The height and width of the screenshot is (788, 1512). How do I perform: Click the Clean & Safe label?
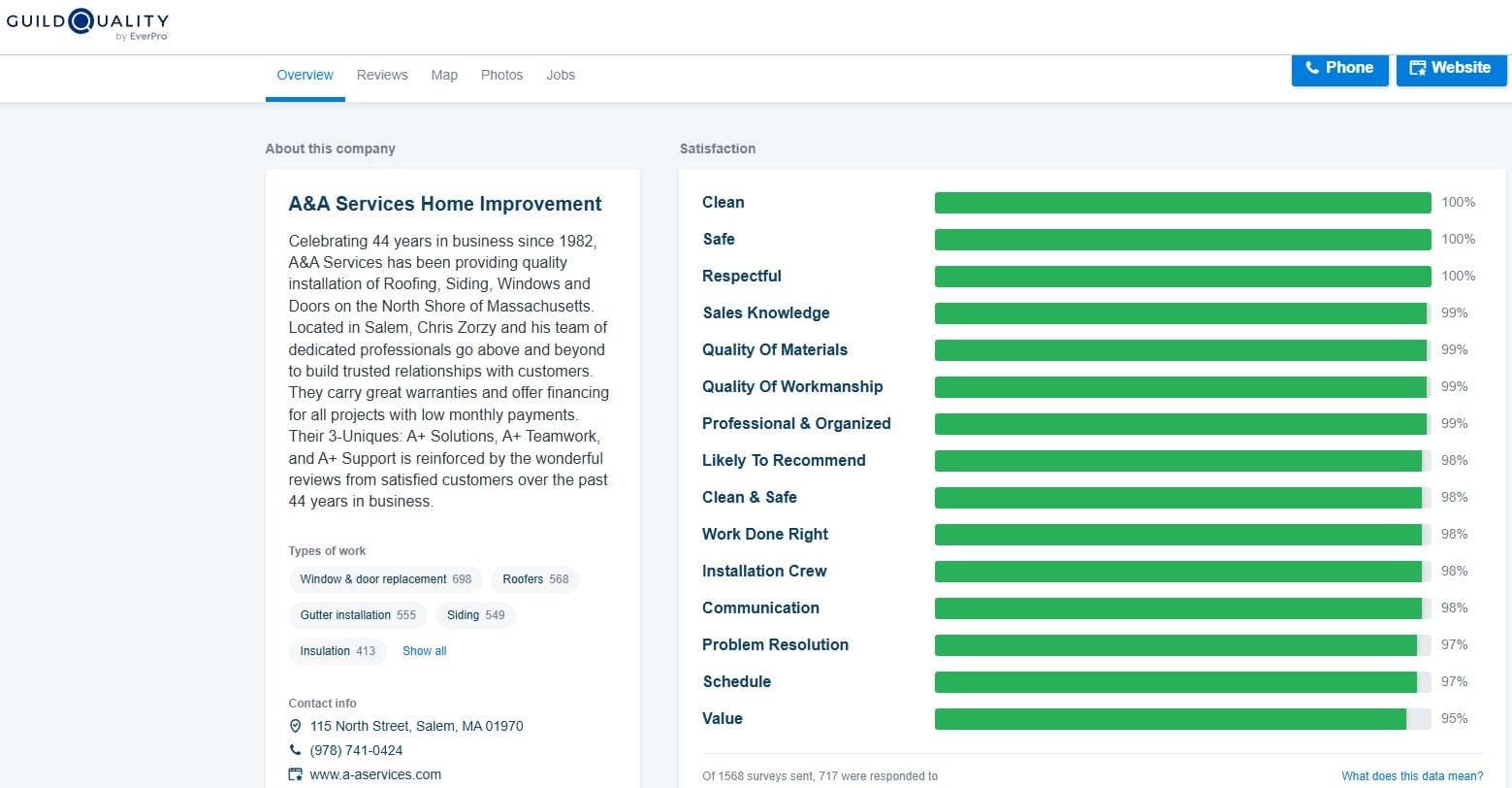point(750,498)
